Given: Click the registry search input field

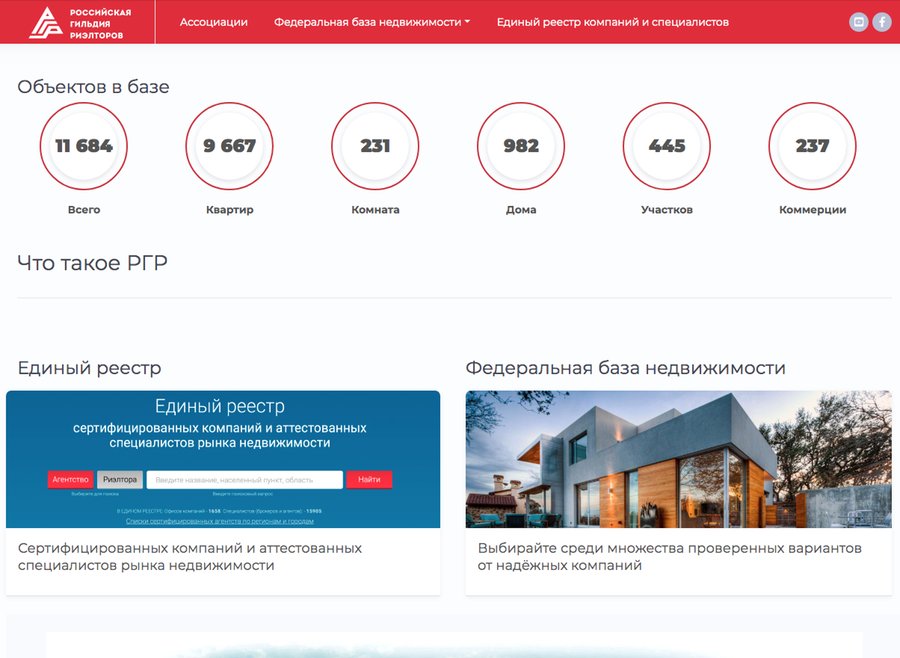Looking at the screenshot, I should click(x=244, y=480).
